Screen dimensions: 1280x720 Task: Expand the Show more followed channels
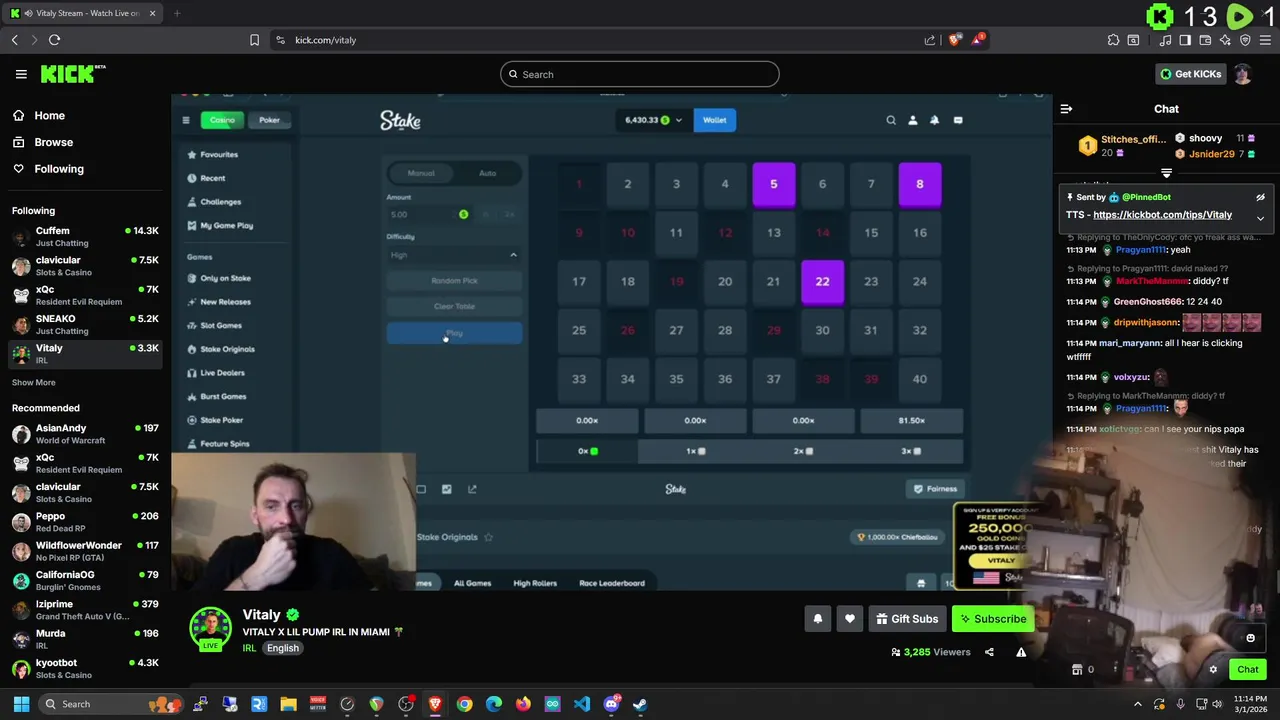click(x=33, y=382)
